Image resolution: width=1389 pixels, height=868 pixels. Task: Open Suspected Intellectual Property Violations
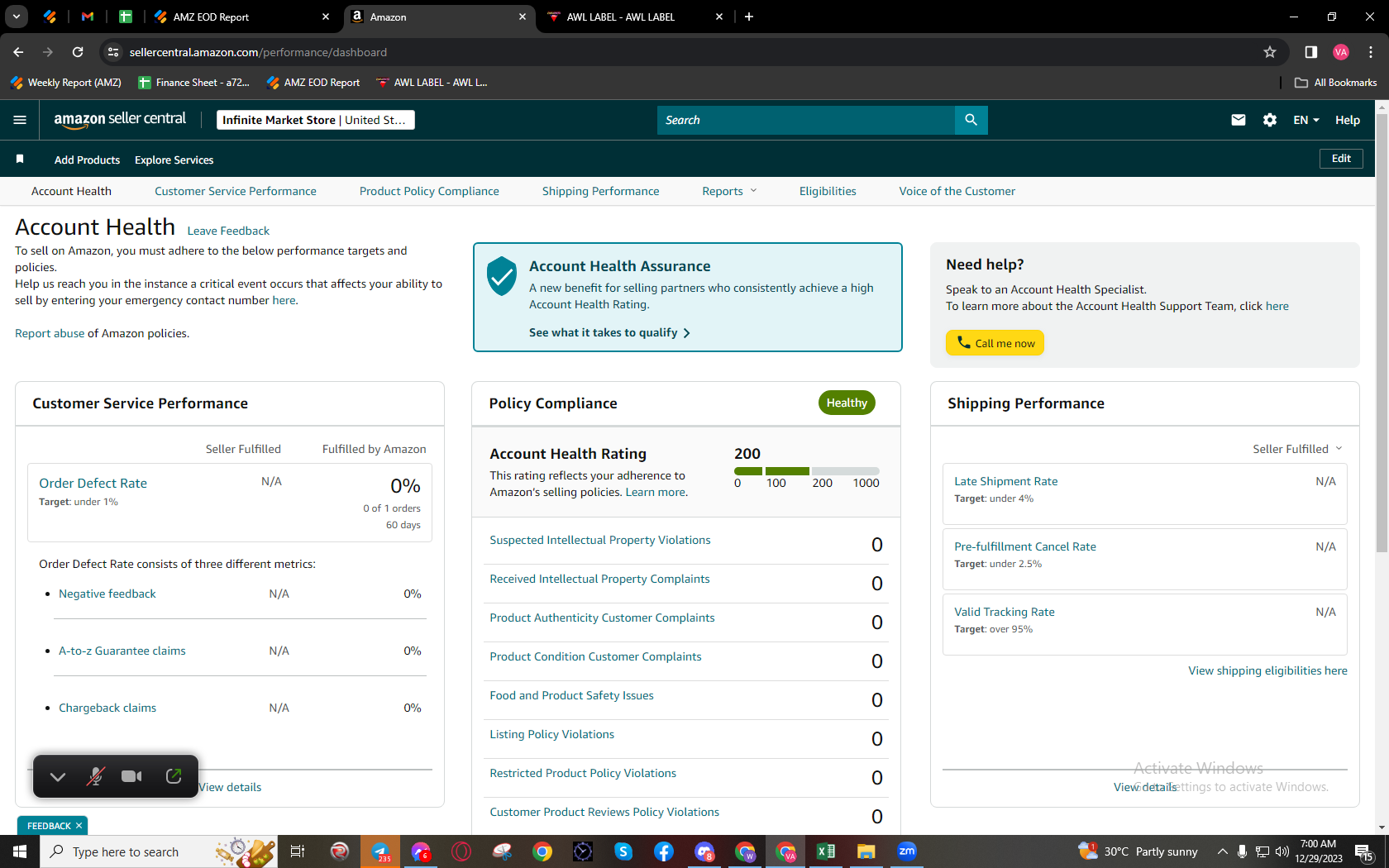point(599,540)
